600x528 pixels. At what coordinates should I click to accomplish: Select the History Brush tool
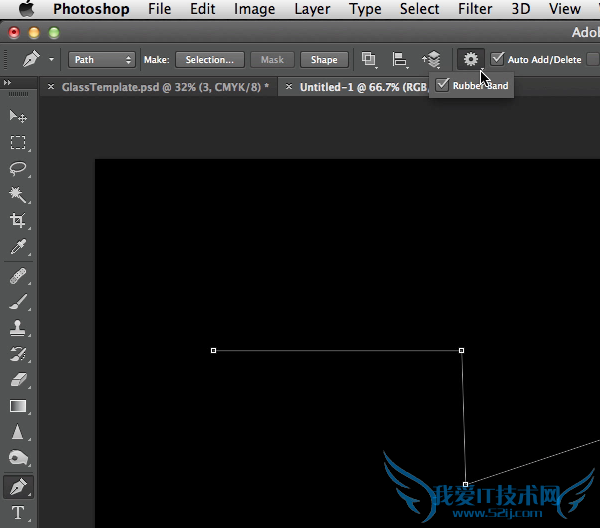tap(18, 354)
